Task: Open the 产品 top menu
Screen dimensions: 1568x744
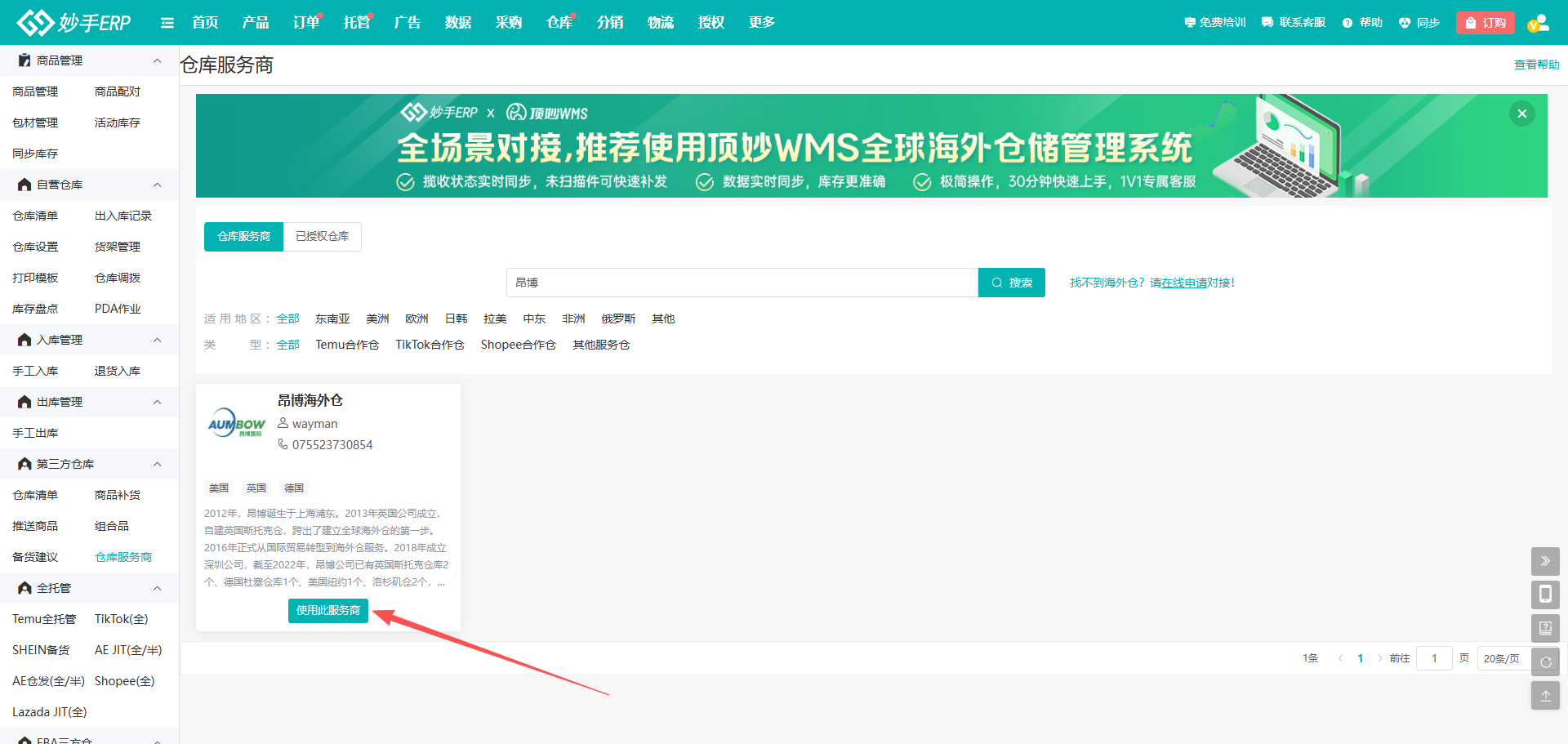Action: [x=256, y=23]
